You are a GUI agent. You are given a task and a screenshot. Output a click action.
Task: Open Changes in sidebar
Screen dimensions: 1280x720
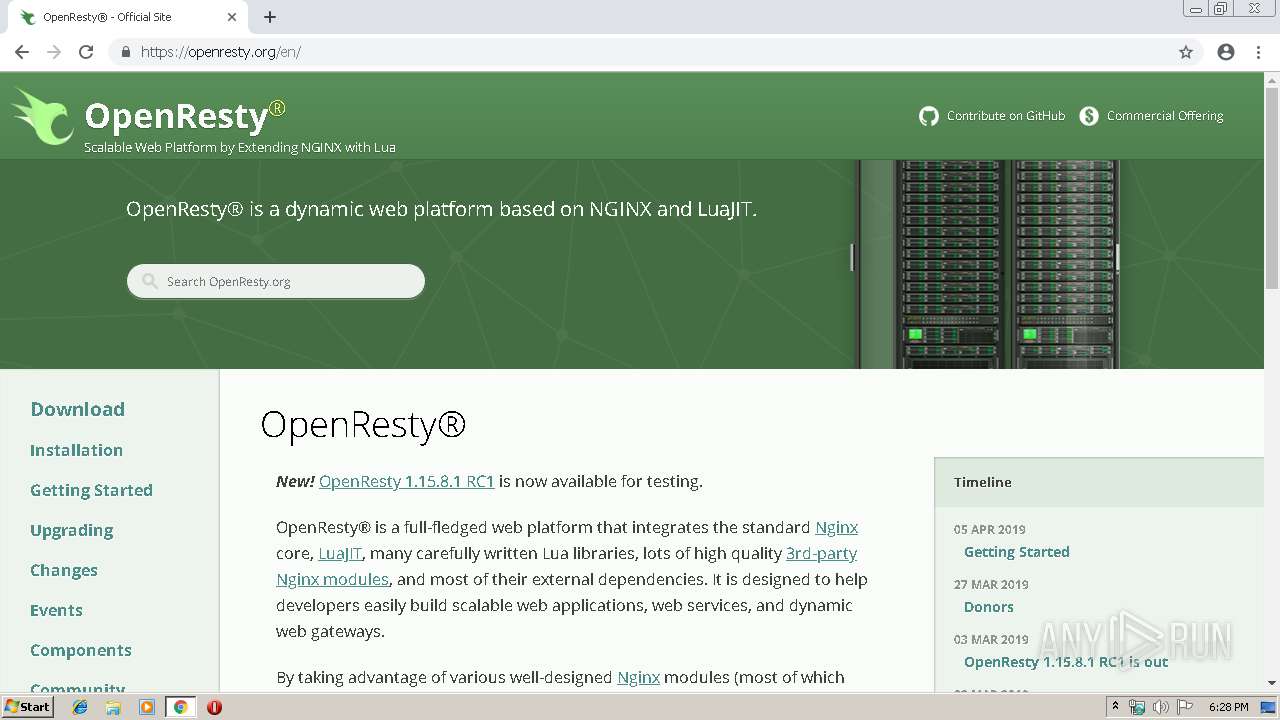tap(63, 570)
